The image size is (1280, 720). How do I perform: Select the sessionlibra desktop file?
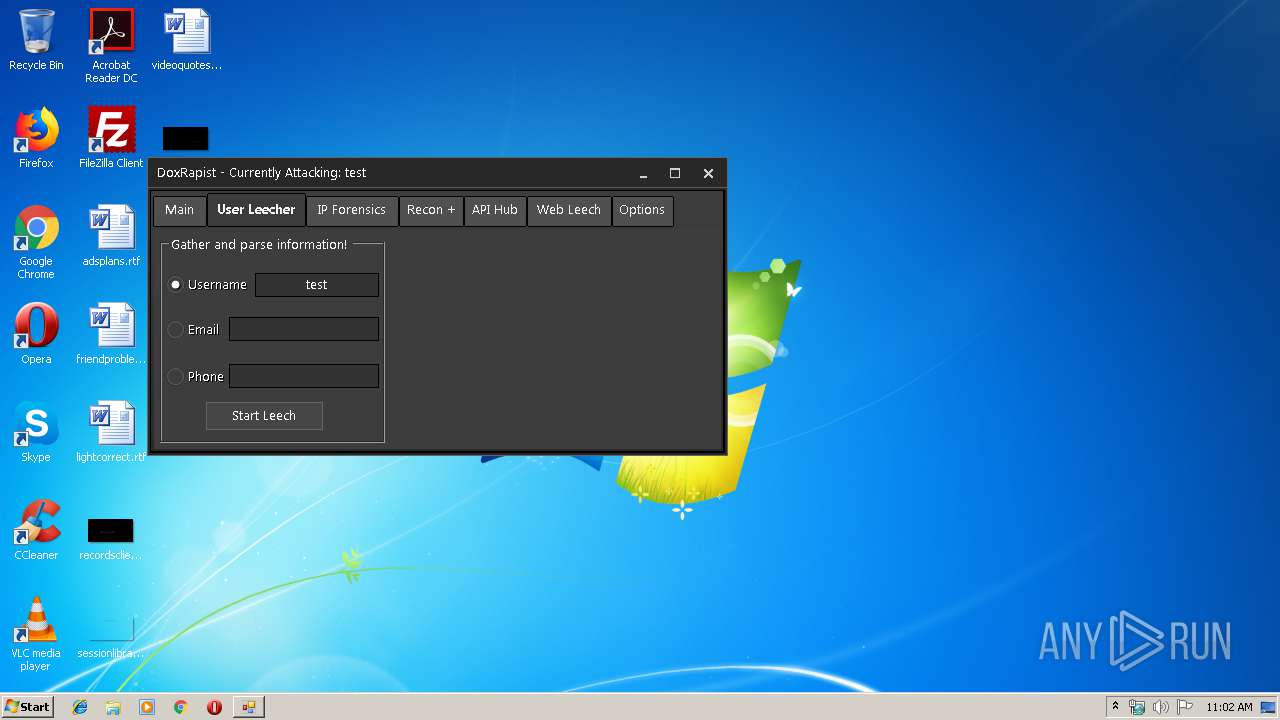111,637
